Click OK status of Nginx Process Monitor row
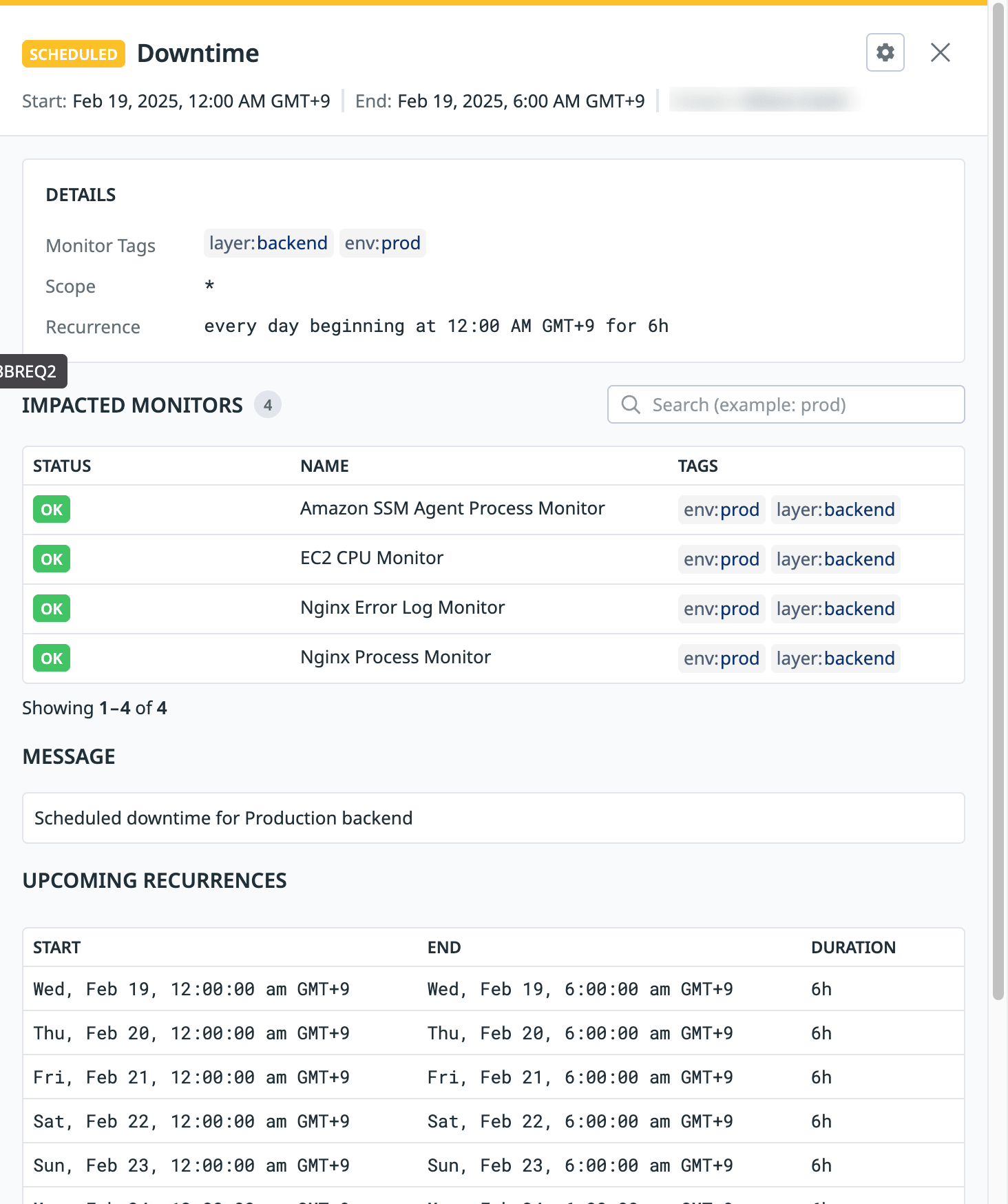 pos(52,658)
